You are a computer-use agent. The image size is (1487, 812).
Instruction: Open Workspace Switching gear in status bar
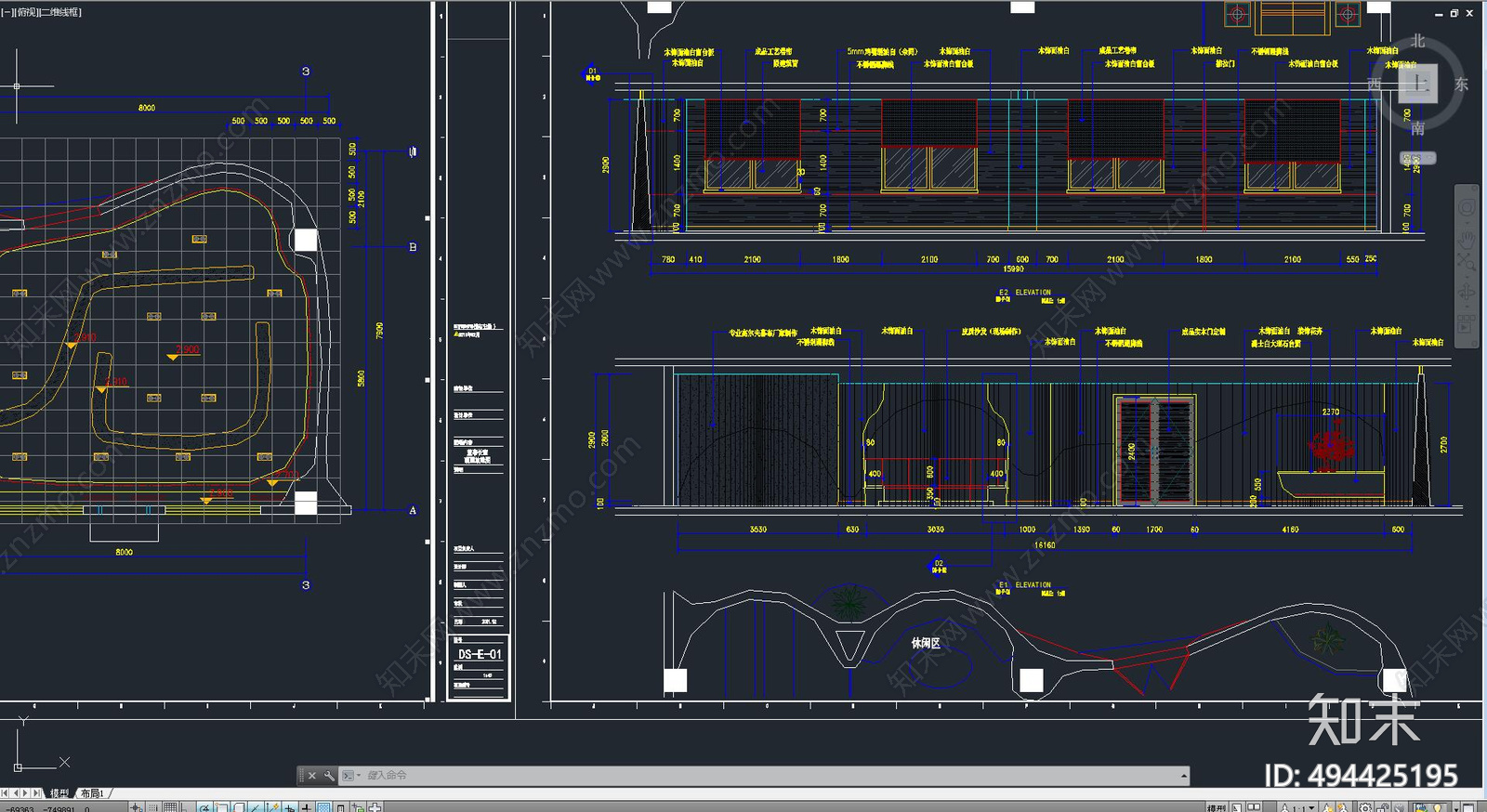pos(1365,807)
